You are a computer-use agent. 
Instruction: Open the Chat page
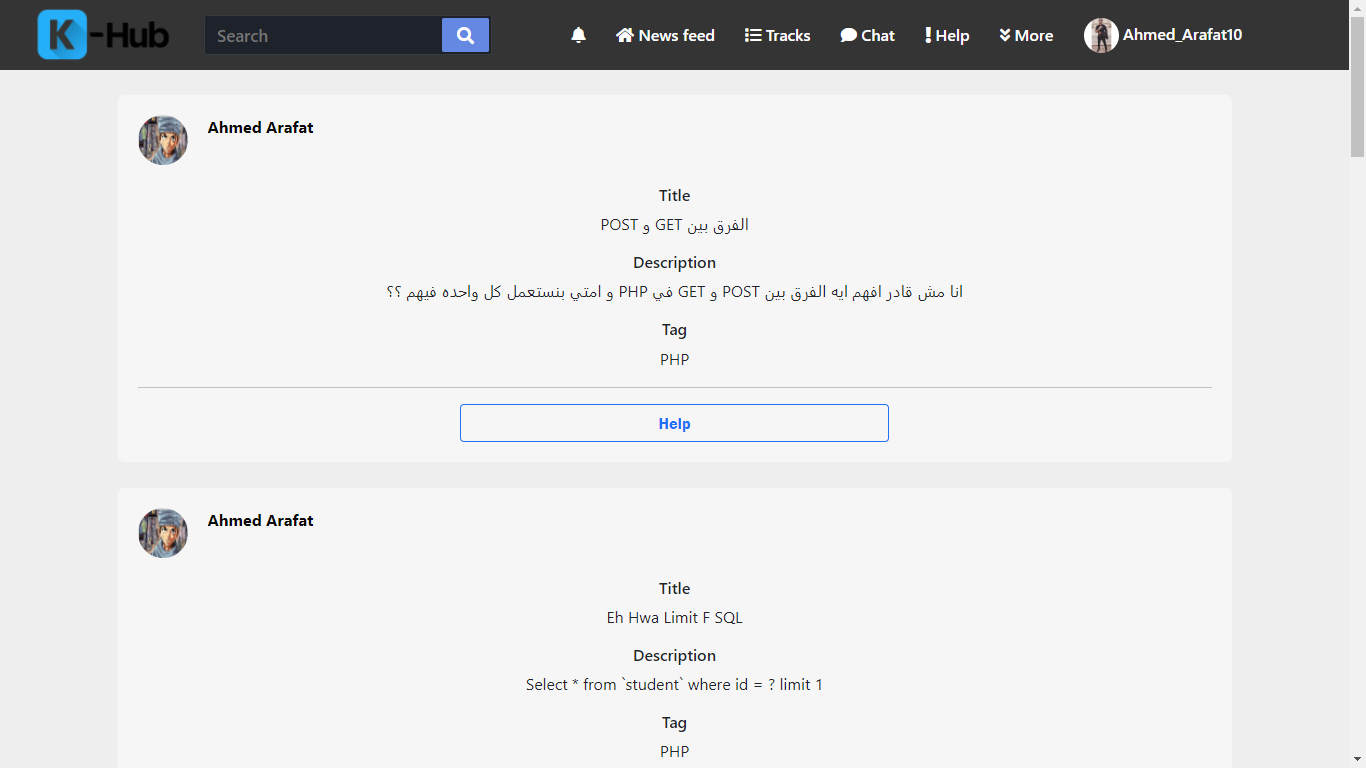tap(878, 35)
